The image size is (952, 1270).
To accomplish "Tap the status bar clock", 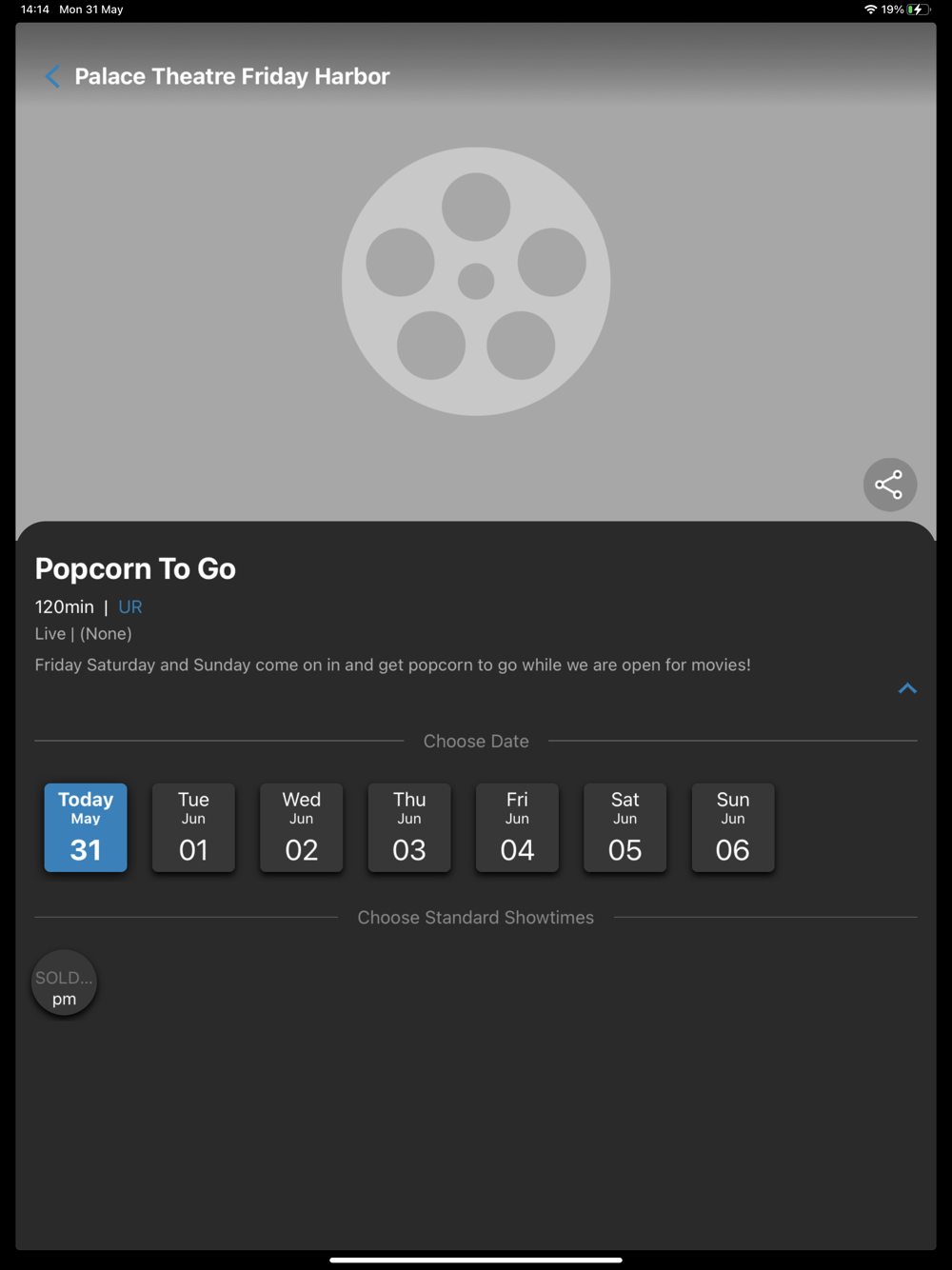I will coord(35,10).
